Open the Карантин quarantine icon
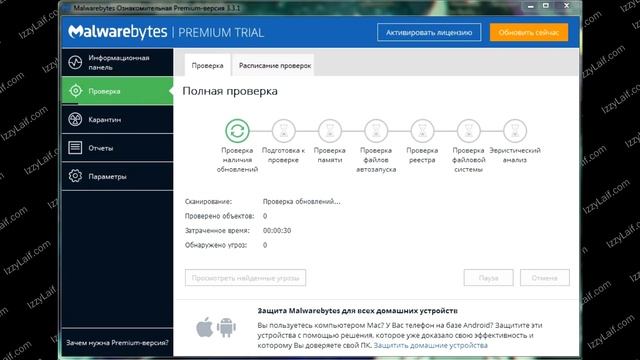This screenshot has height=360, width=640. coord(75,119)
